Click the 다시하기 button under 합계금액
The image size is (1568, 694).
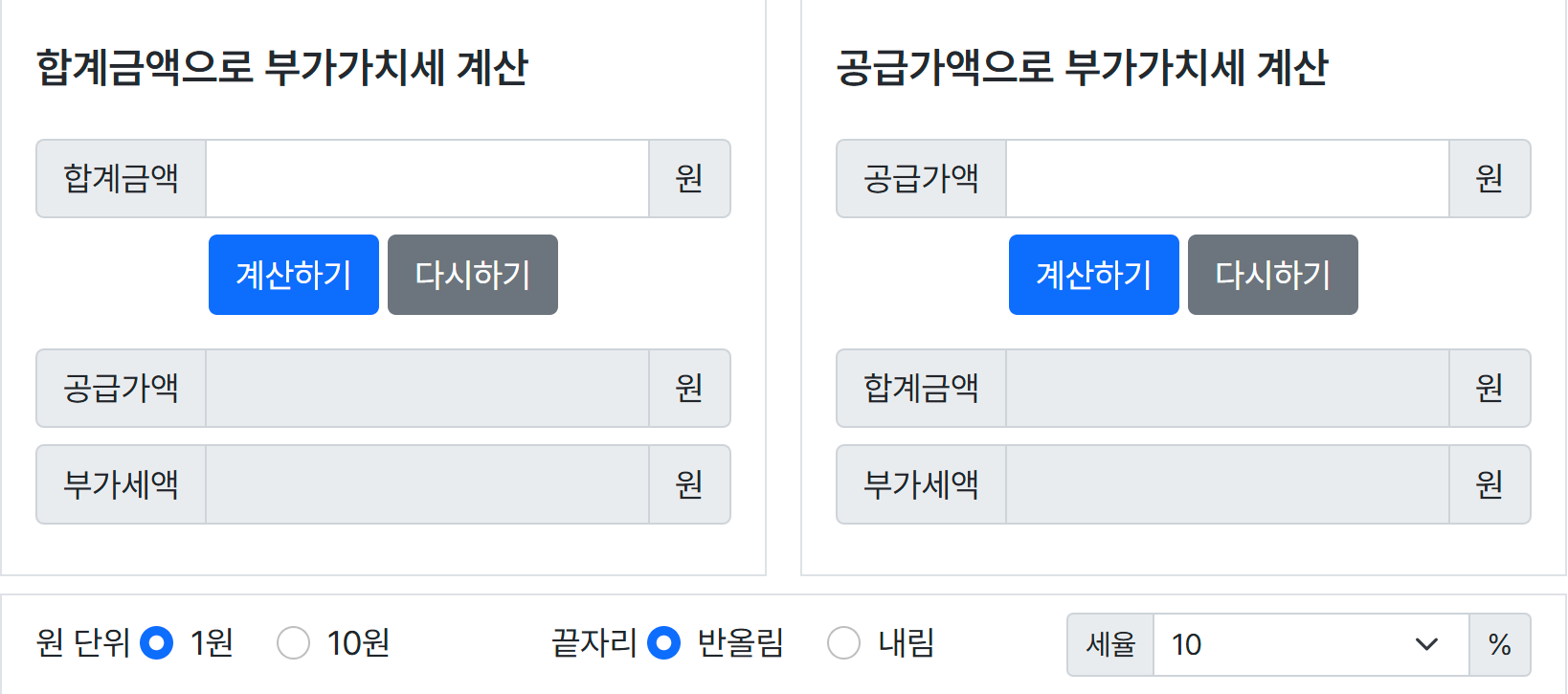[x=473, y=275]
